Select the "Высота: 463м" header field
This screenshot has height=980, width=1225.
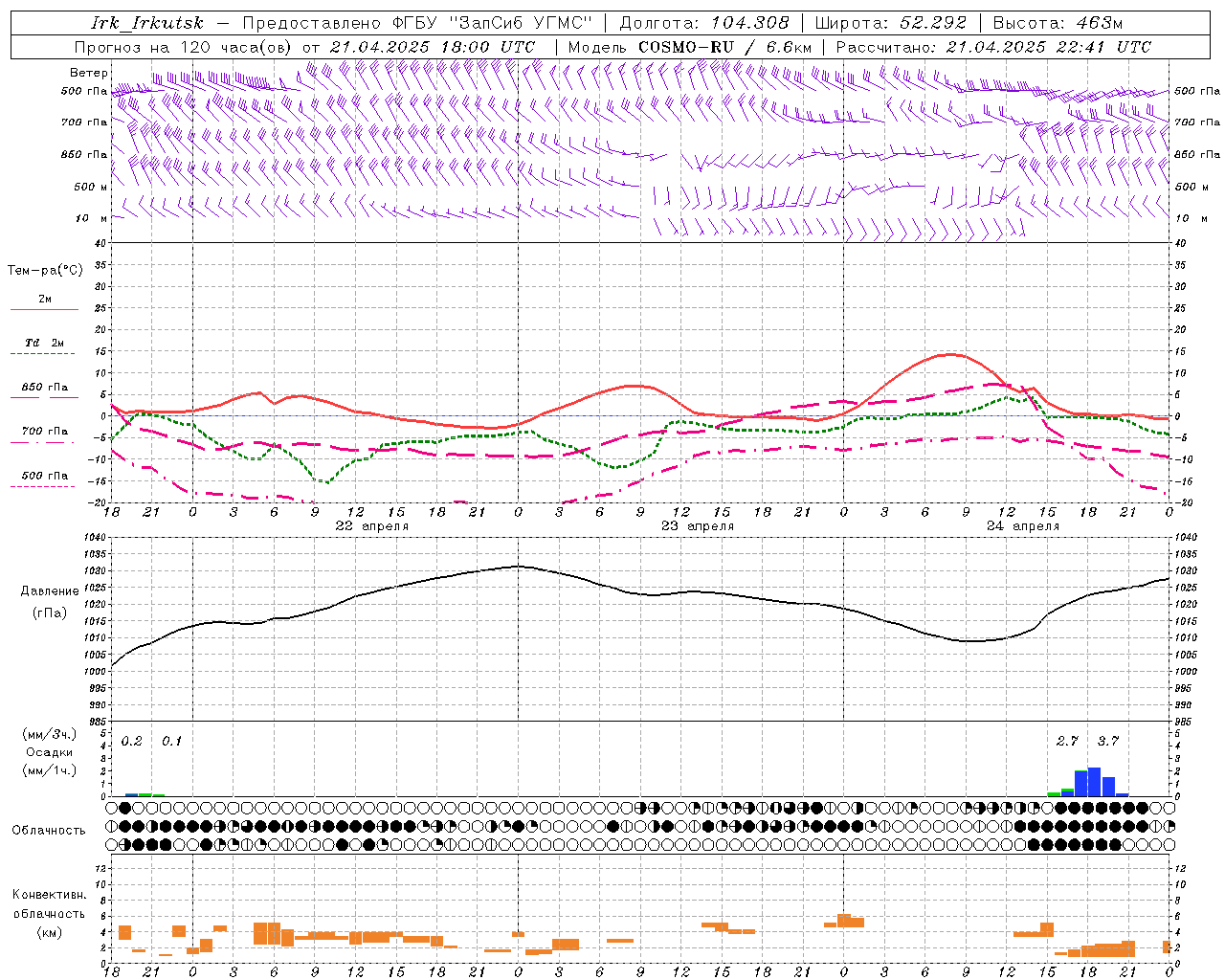(x=1058, y=23)
